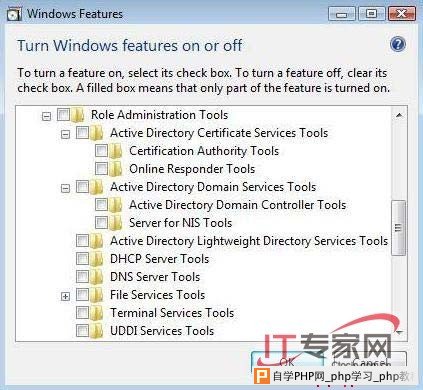
Task: Click folder icon beside DNS Server Tools
Action: 97,277
